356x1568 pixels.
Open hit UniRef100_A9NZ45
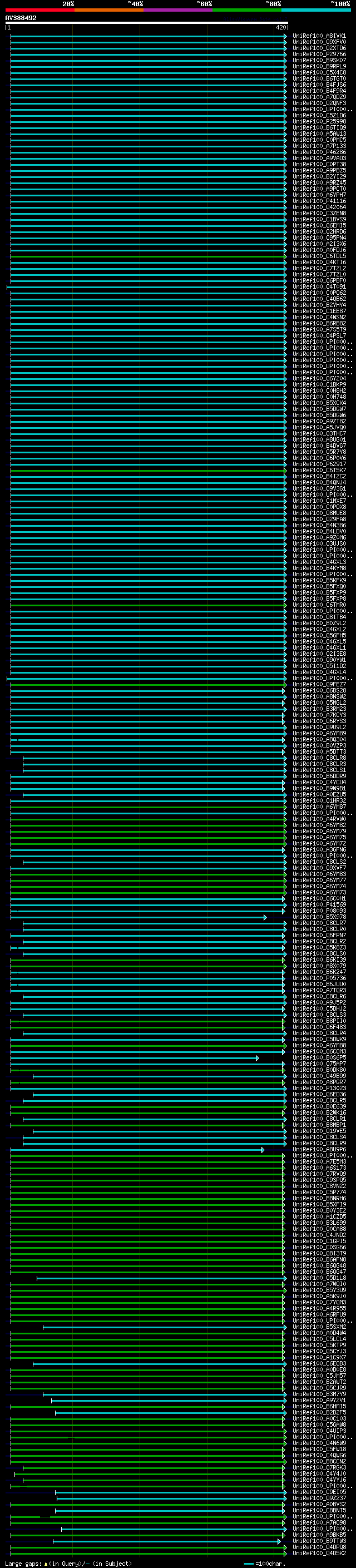[x=319, y=182]
